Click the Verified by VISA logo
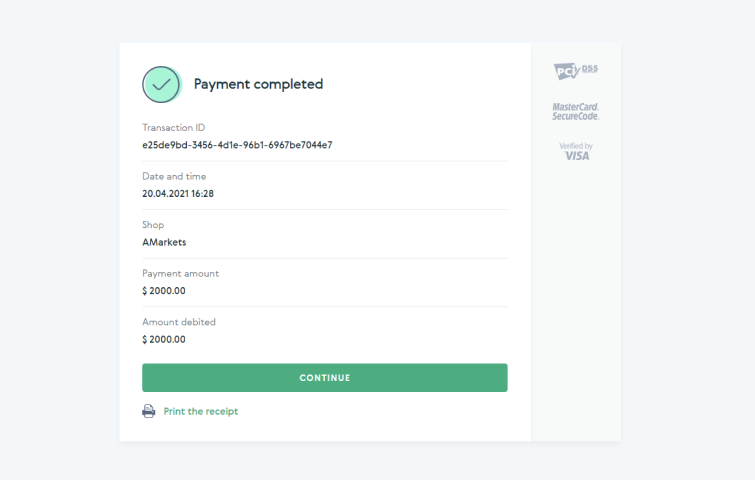Image resolution: width=755 pixels, height=480 pixels. [575, 151]
